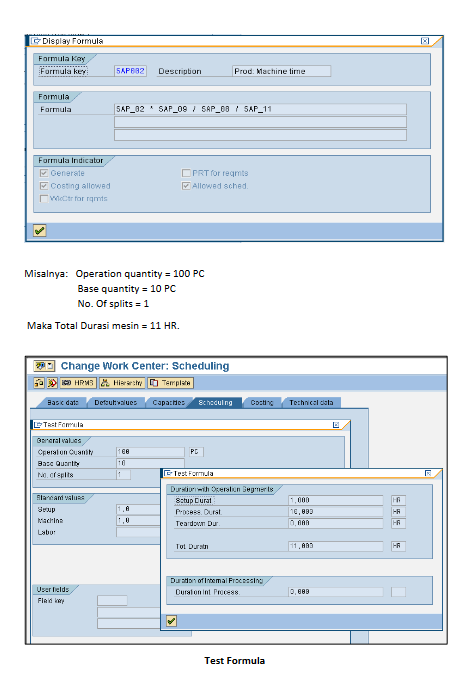
Task: Click the Tot. Duratn value 11,003
Action: (x=336, y=546)
